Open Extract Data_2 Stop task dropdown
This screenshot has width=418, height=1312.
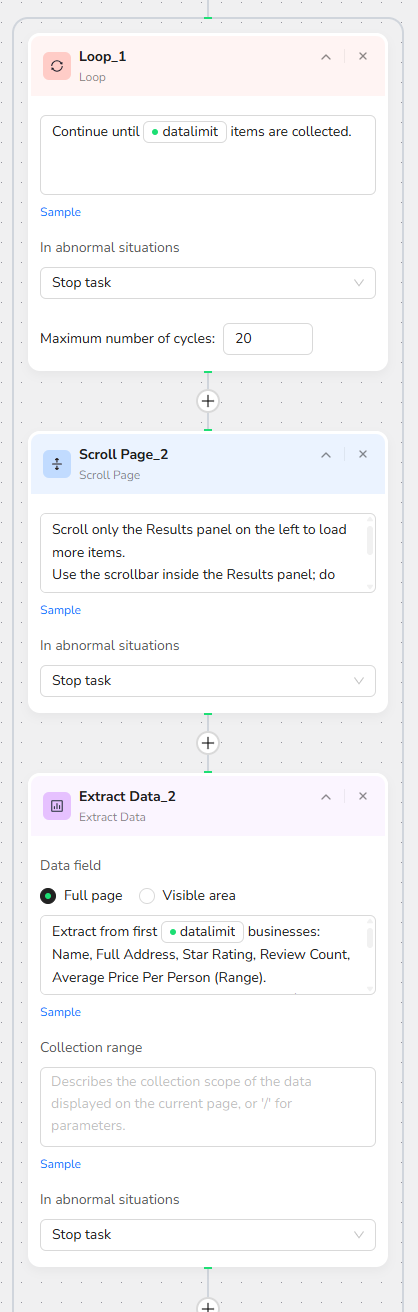(208, 1235)
